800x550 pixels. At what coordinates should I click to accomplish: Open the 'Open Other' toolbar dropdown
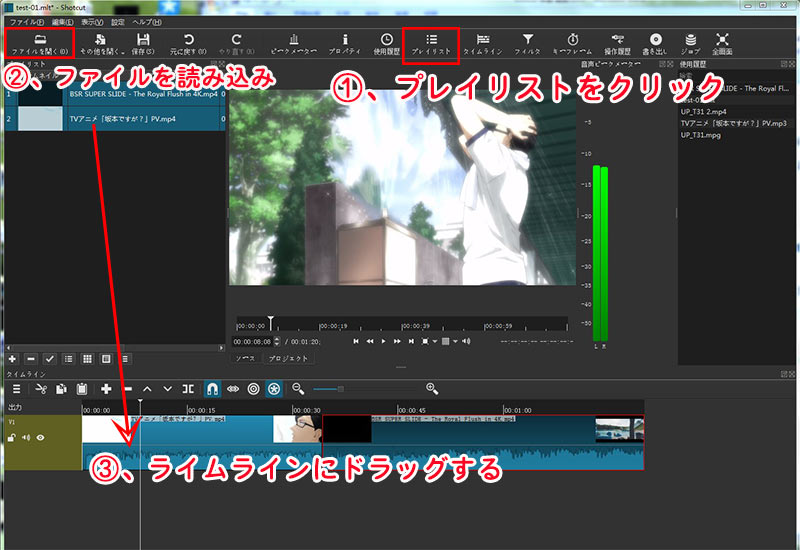click(x=102, y=44)
